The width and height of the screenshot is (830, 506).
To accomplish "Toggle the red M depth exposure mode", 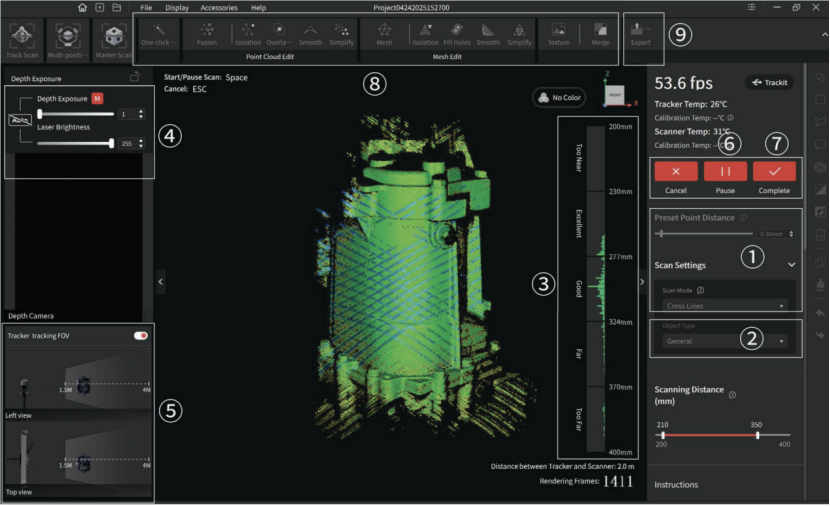I will point(98,99).
